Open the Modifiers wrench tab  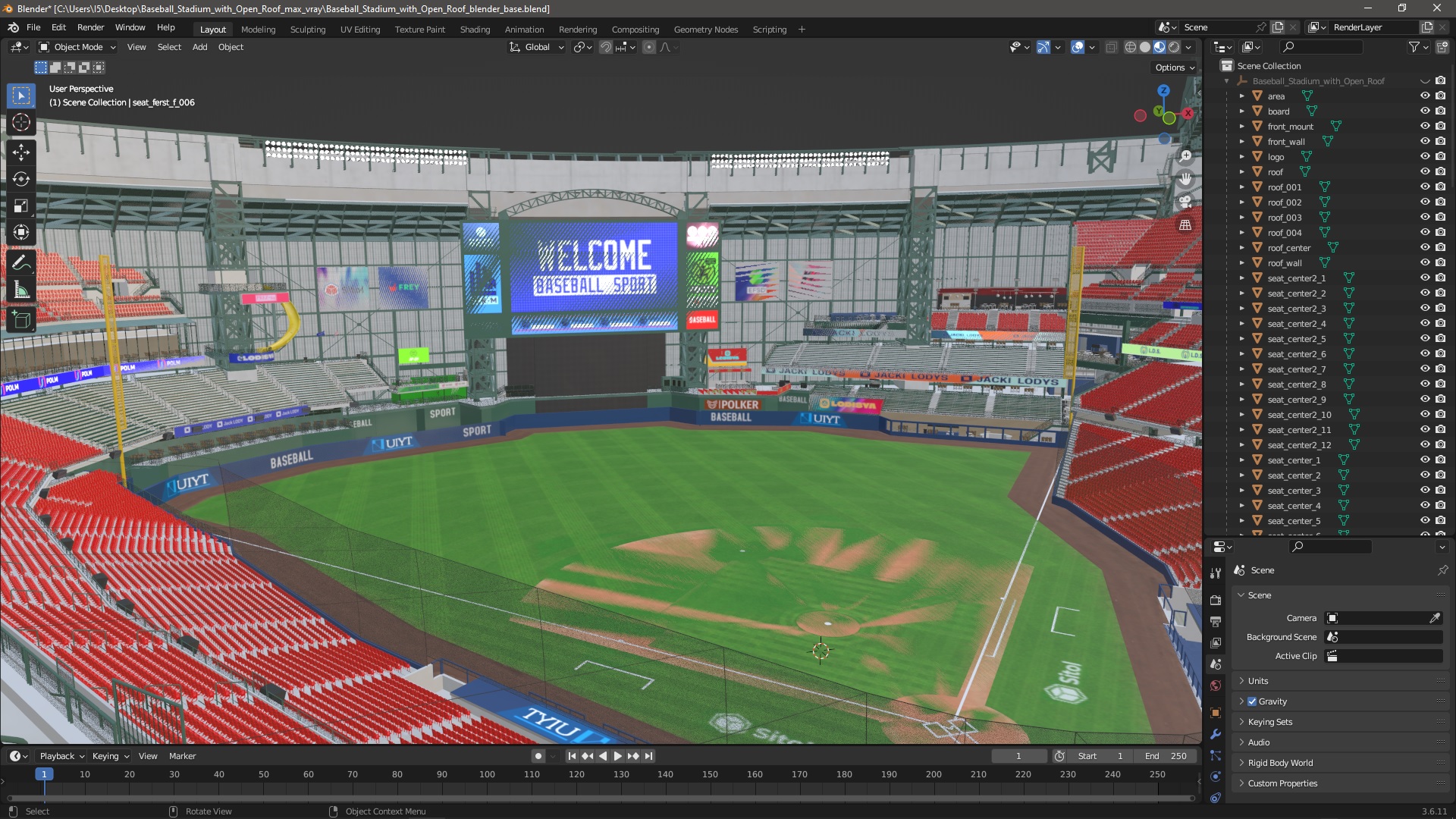(x=1216, y=734)
